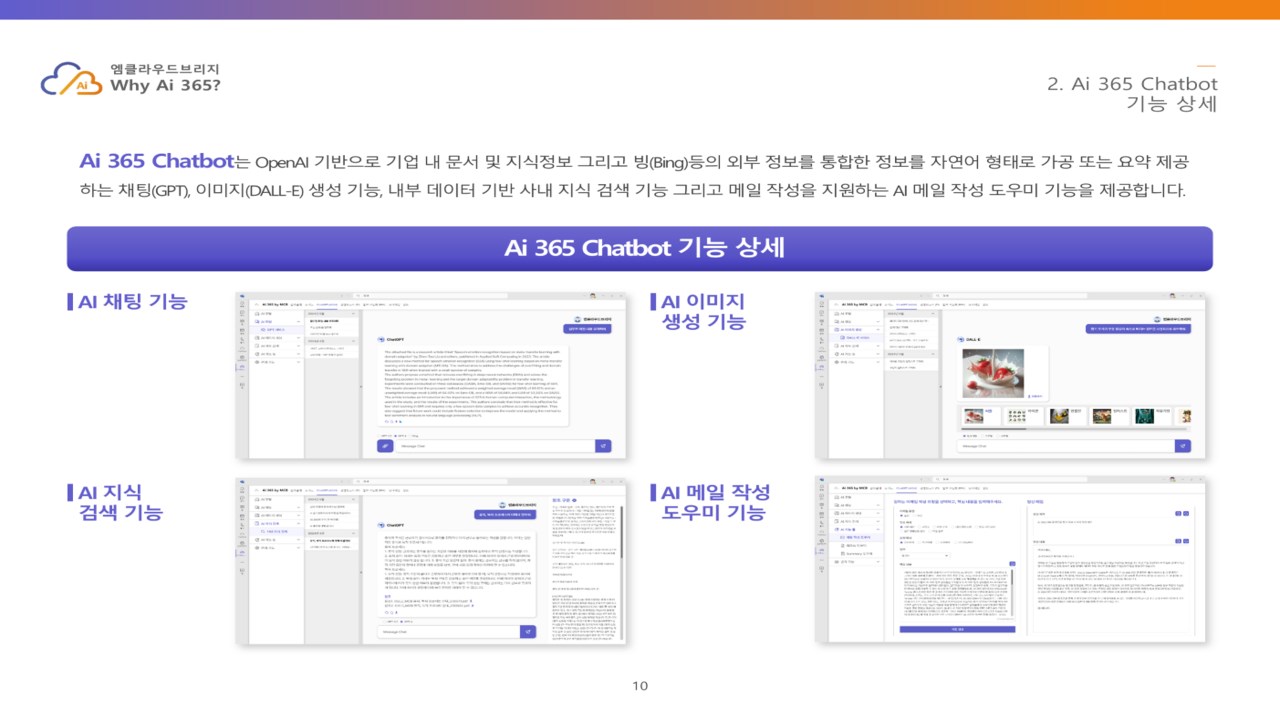Viewport: 1280px width, 720px height.
Task: Open Summary 도우미 in the mail helper sidebar
Action: click(x=859, y=554)
